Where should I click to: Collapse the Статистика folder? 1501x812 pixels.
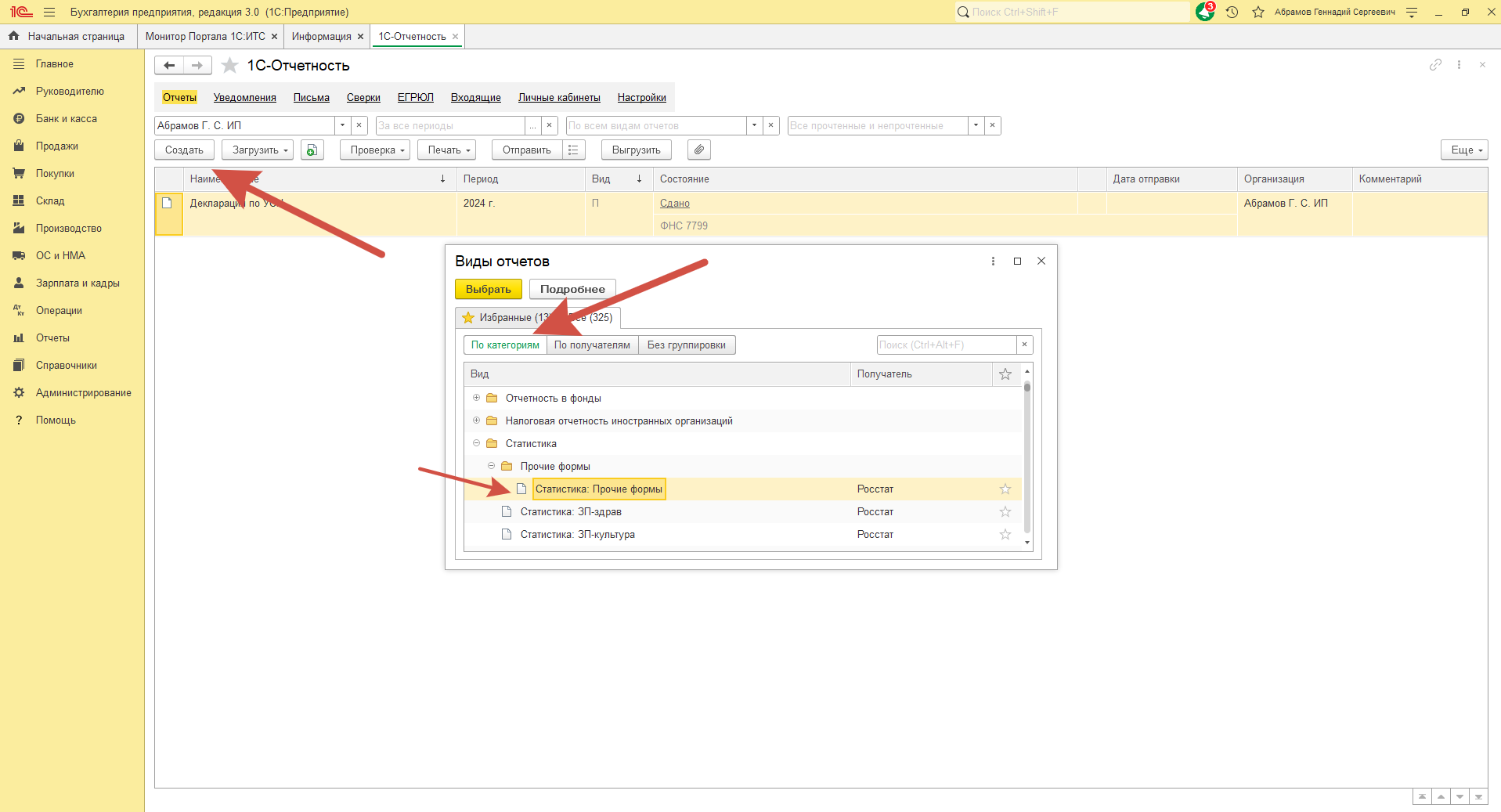pyautogui.click(x=476, y=443)
